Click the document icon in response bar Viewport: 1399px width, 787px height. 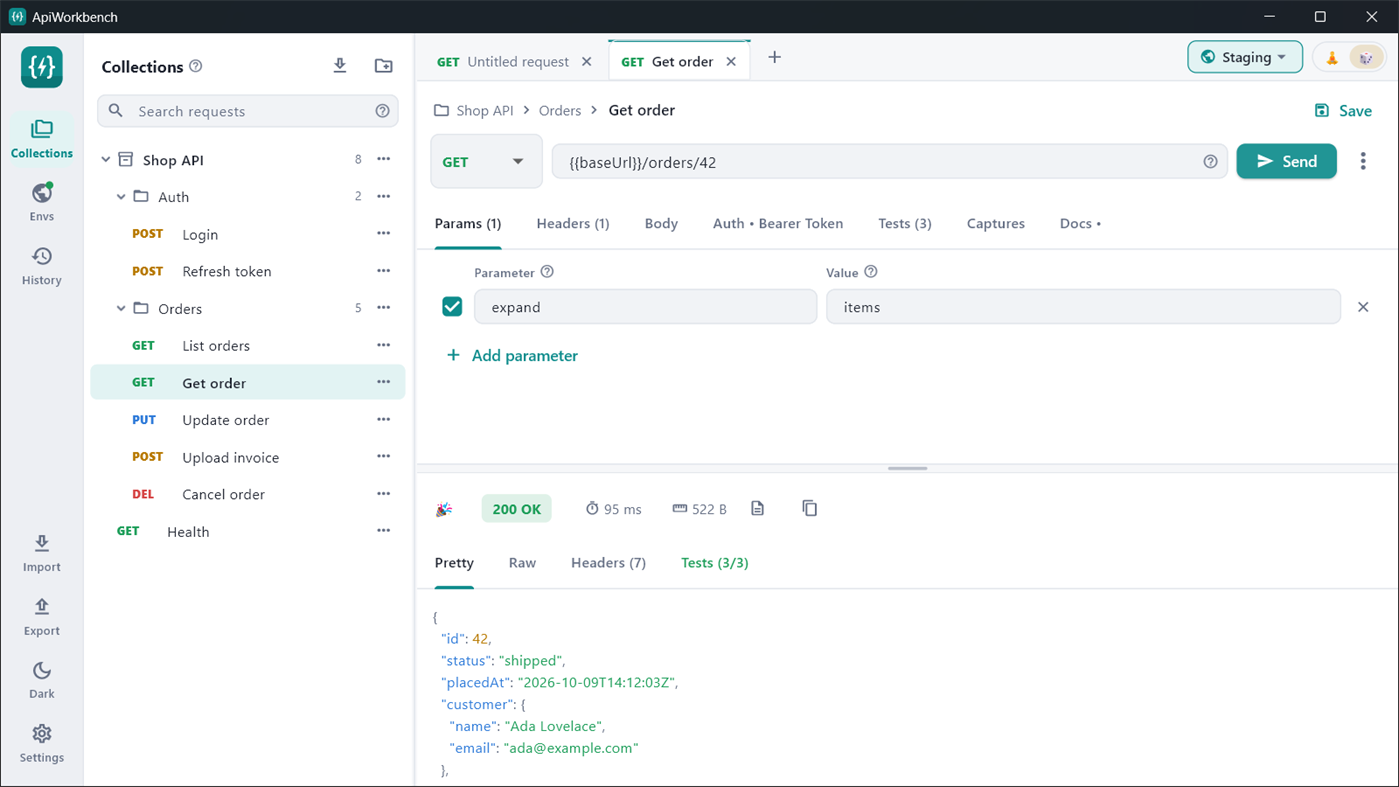coord(758,508)
